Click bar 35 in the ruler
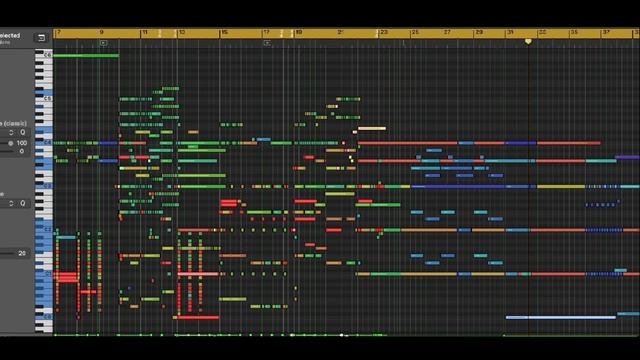Viewport: 640px width, 360px height. (x=574, y=32)
